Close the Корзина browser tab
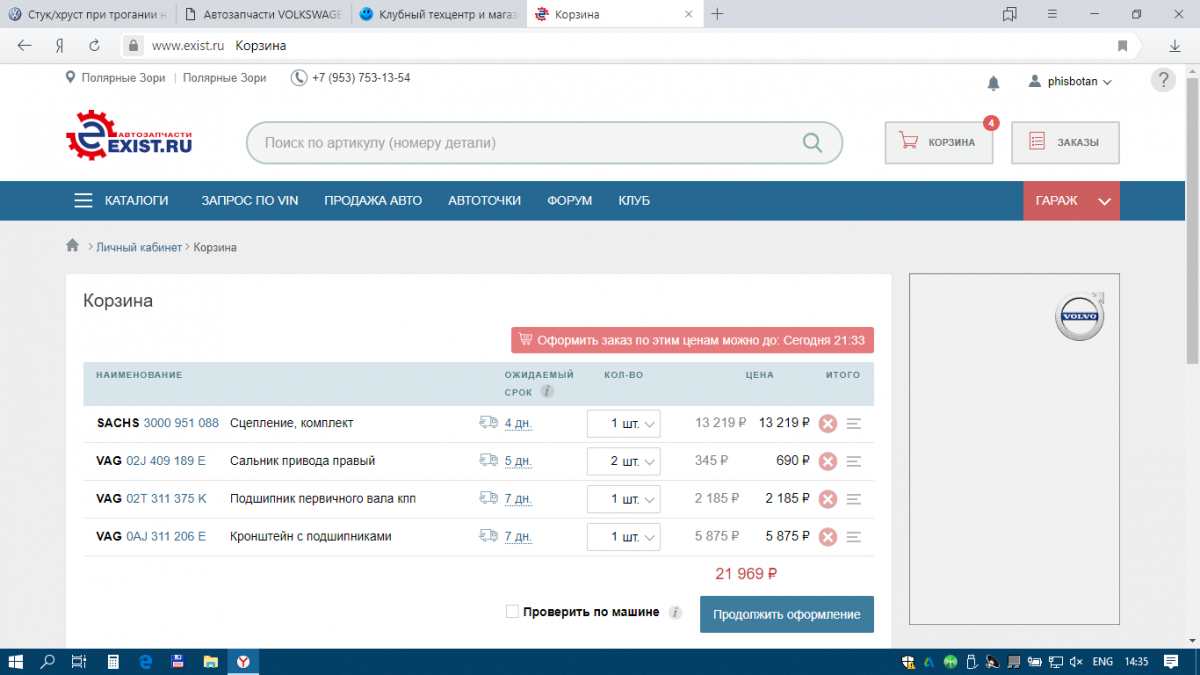1200x675 pixels. point(688,14)
